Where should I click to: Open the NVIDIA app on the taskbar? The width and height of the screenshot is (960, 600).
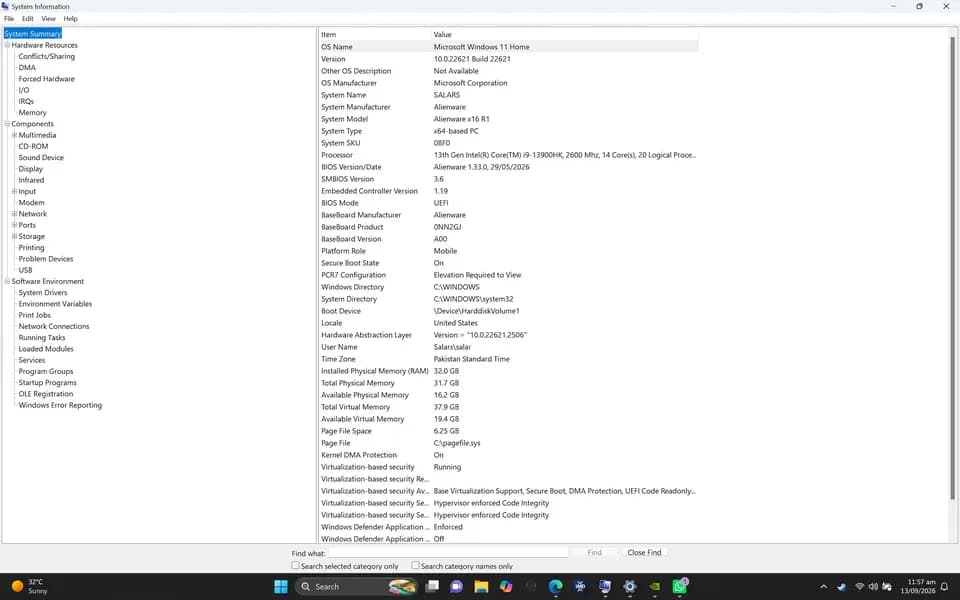click(654, 587)
